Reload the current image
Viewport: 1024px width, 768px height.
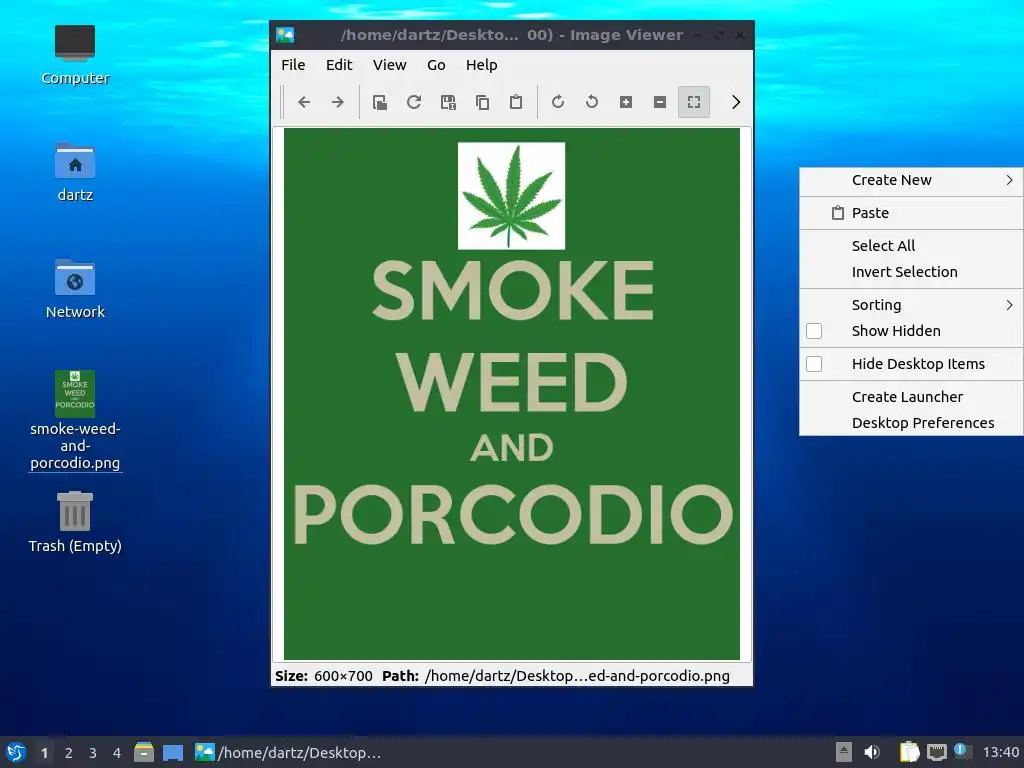414,102
